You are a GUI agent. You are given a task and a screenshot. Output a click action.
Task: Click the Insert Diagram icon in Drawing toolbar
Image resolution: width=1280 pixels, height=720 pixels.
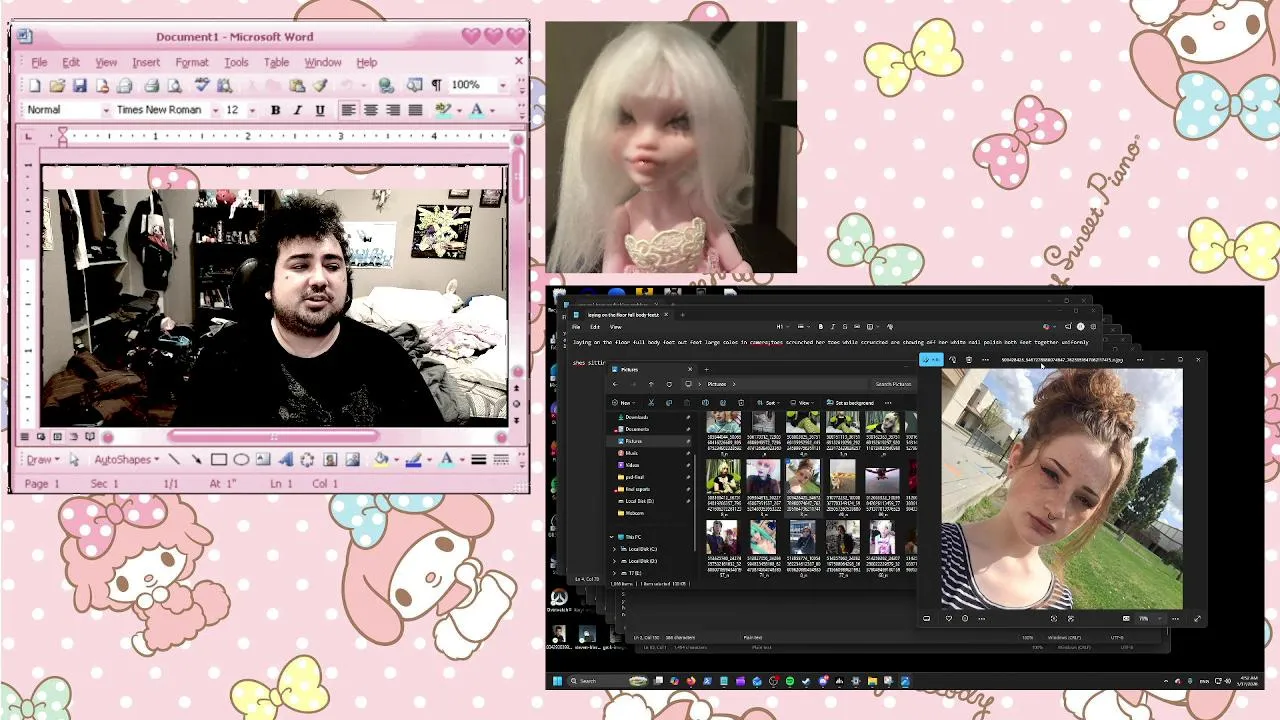click(307, 460)
